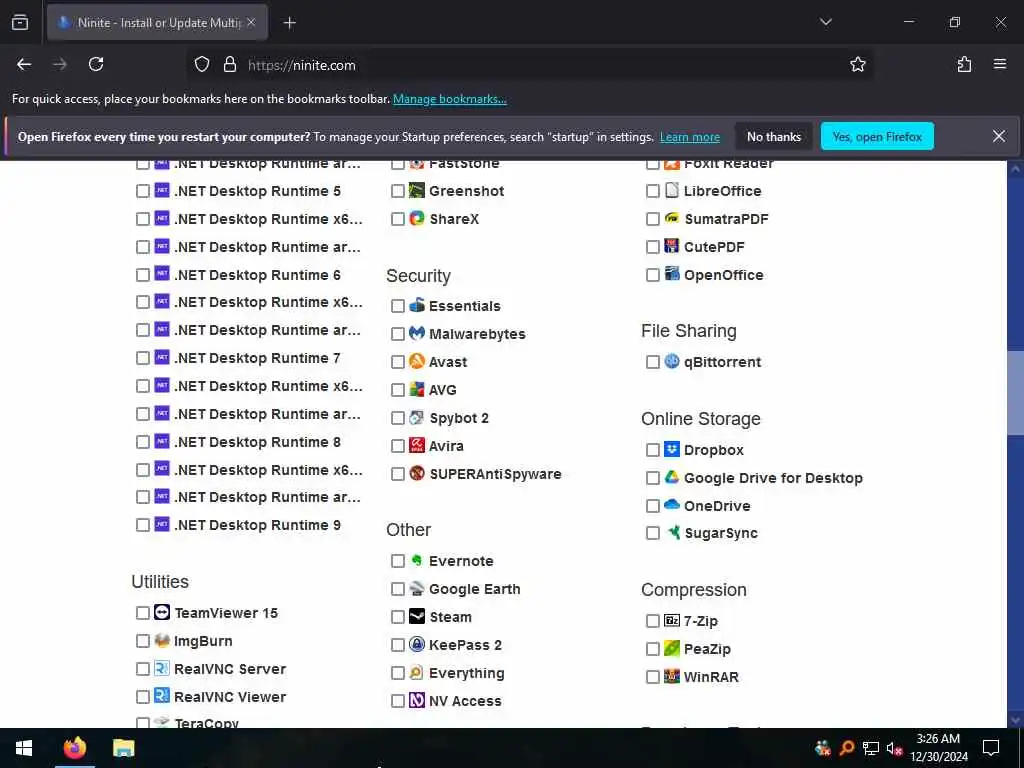Go back to previous page
Screen dimensions: 1024x768
[x=24, y=64]
